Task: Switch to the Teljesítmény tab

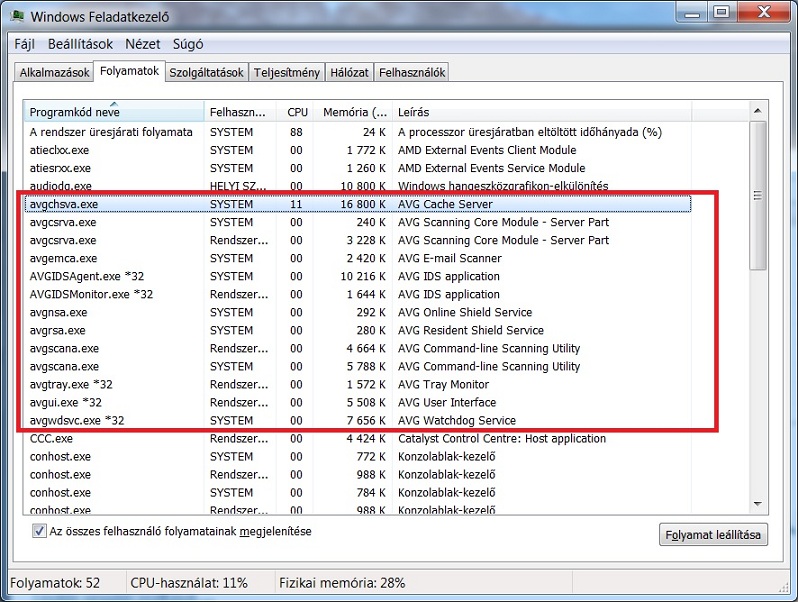Action: 287,72
